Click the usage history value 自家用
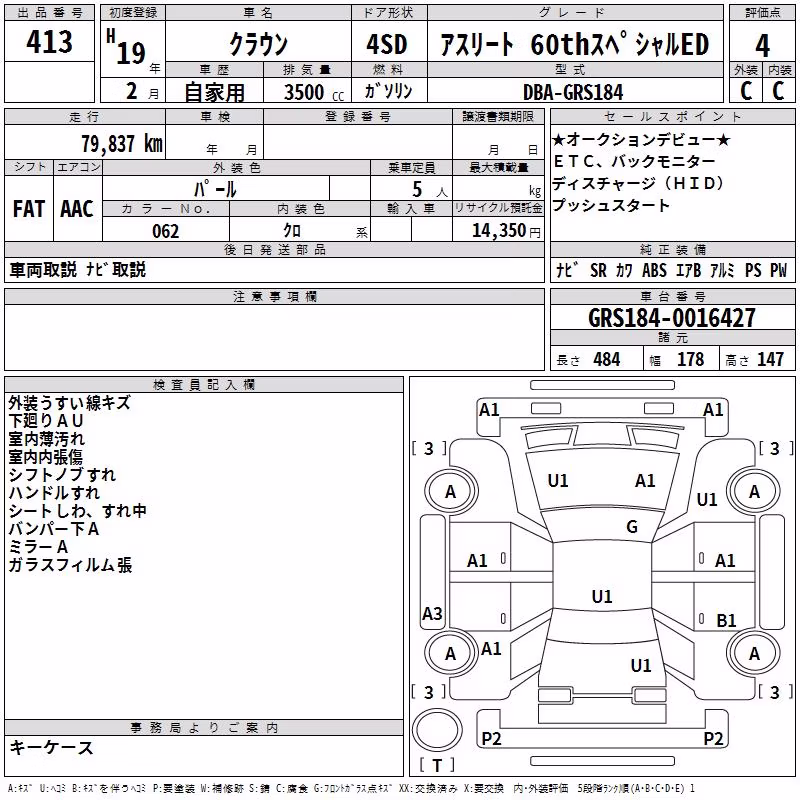This screenshot has height=800, width=800. (214, 92)
